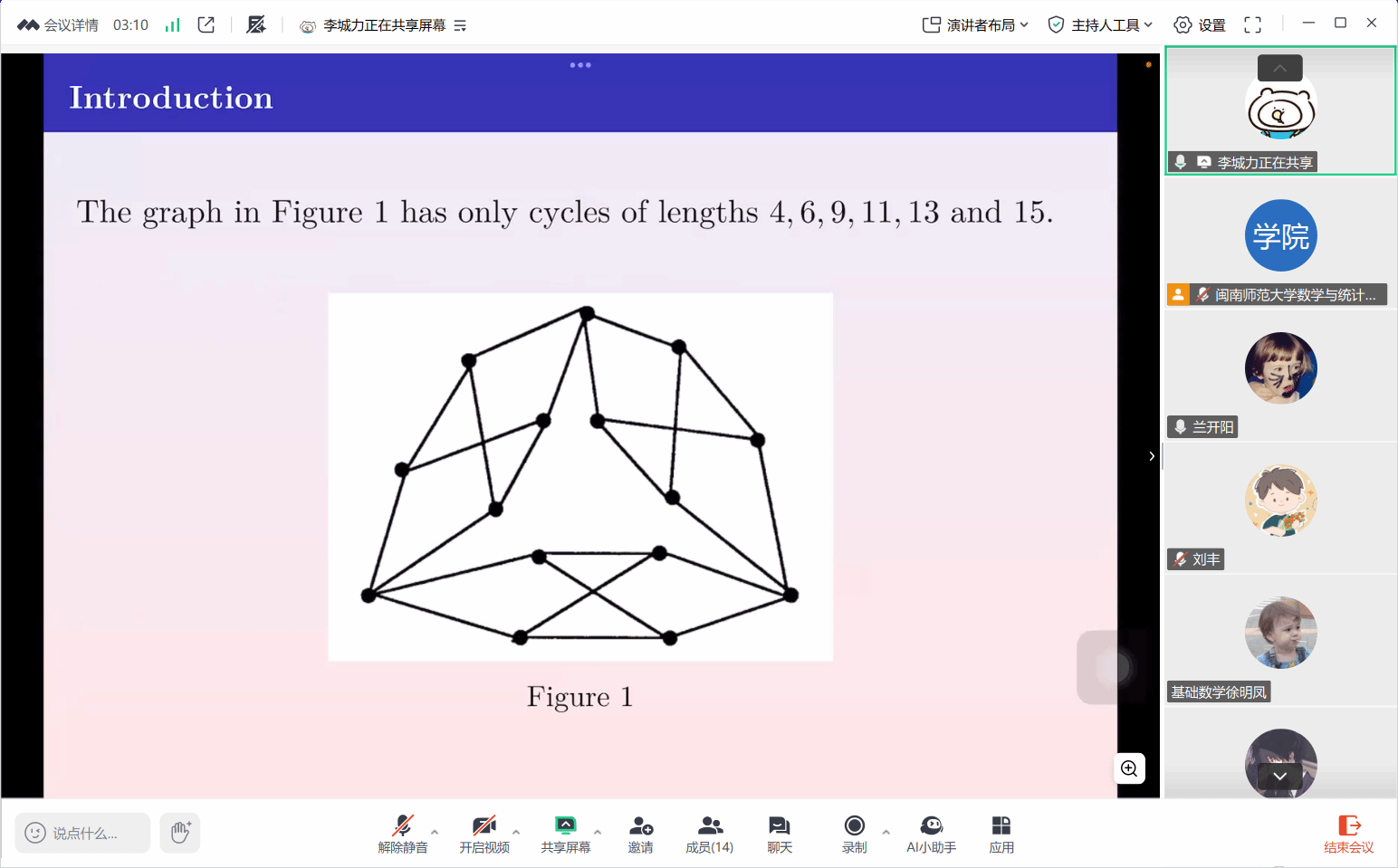Open the Members (成员) list
This screenshot has height=868, width=1398.
(x=709, y=834)
